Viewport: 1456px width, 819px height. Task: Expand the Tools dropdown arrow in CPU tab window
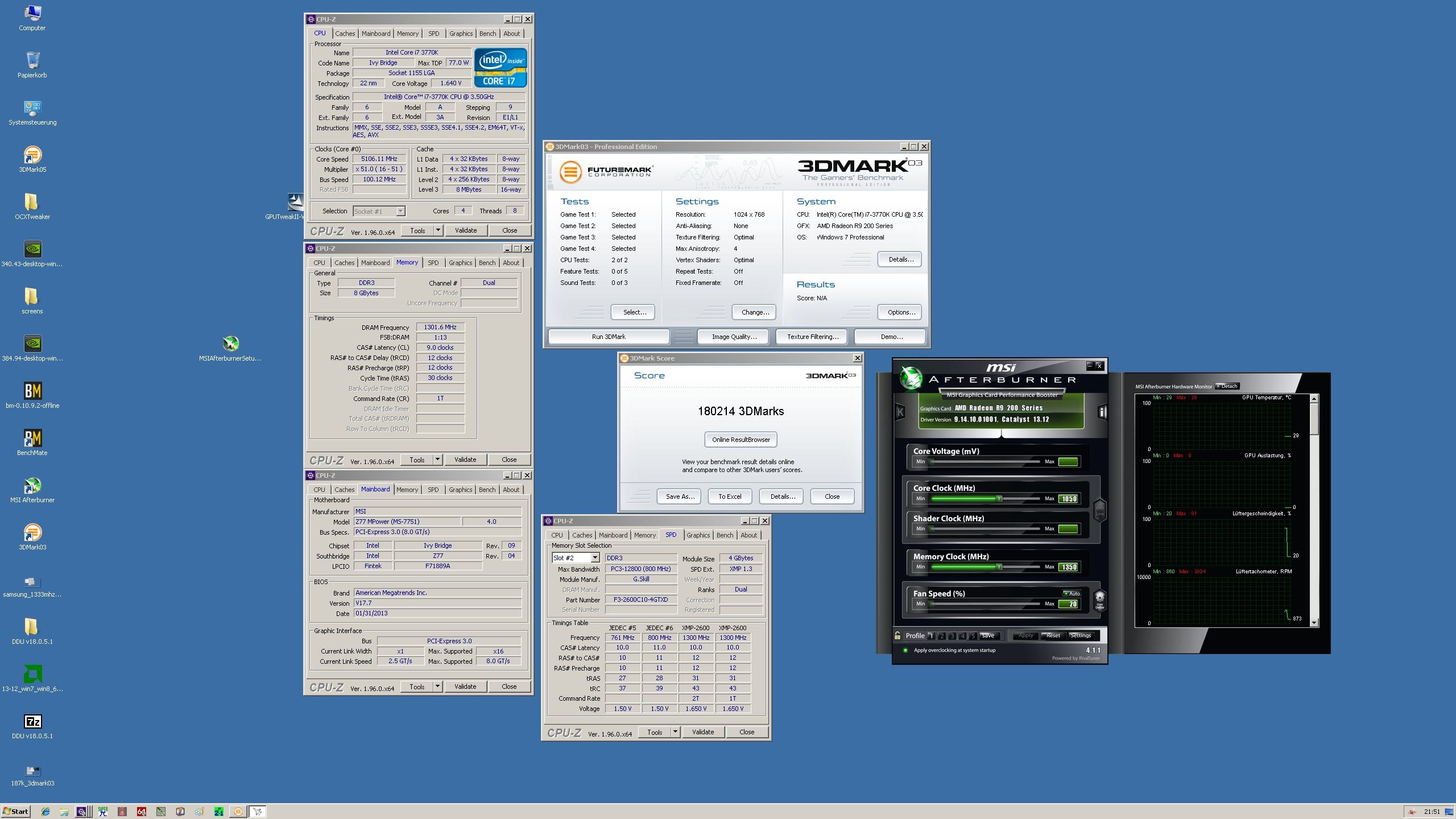coord(438,230)
